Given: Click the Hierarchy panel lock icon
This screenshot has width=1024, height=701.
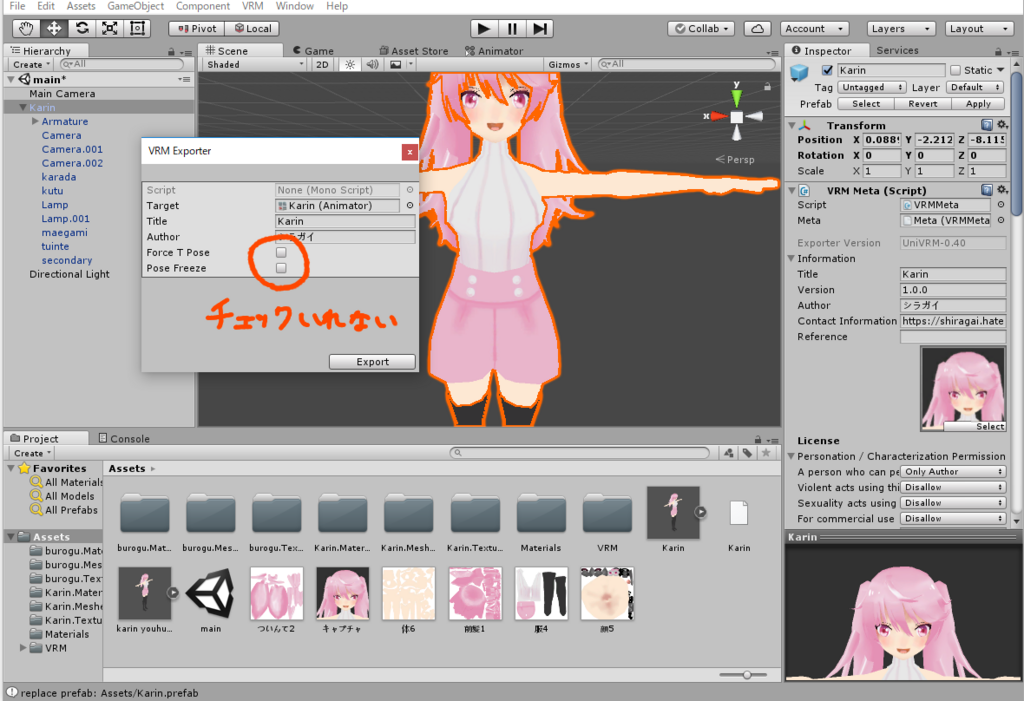Looking at the screenshot, I should (x=171, y=52).
